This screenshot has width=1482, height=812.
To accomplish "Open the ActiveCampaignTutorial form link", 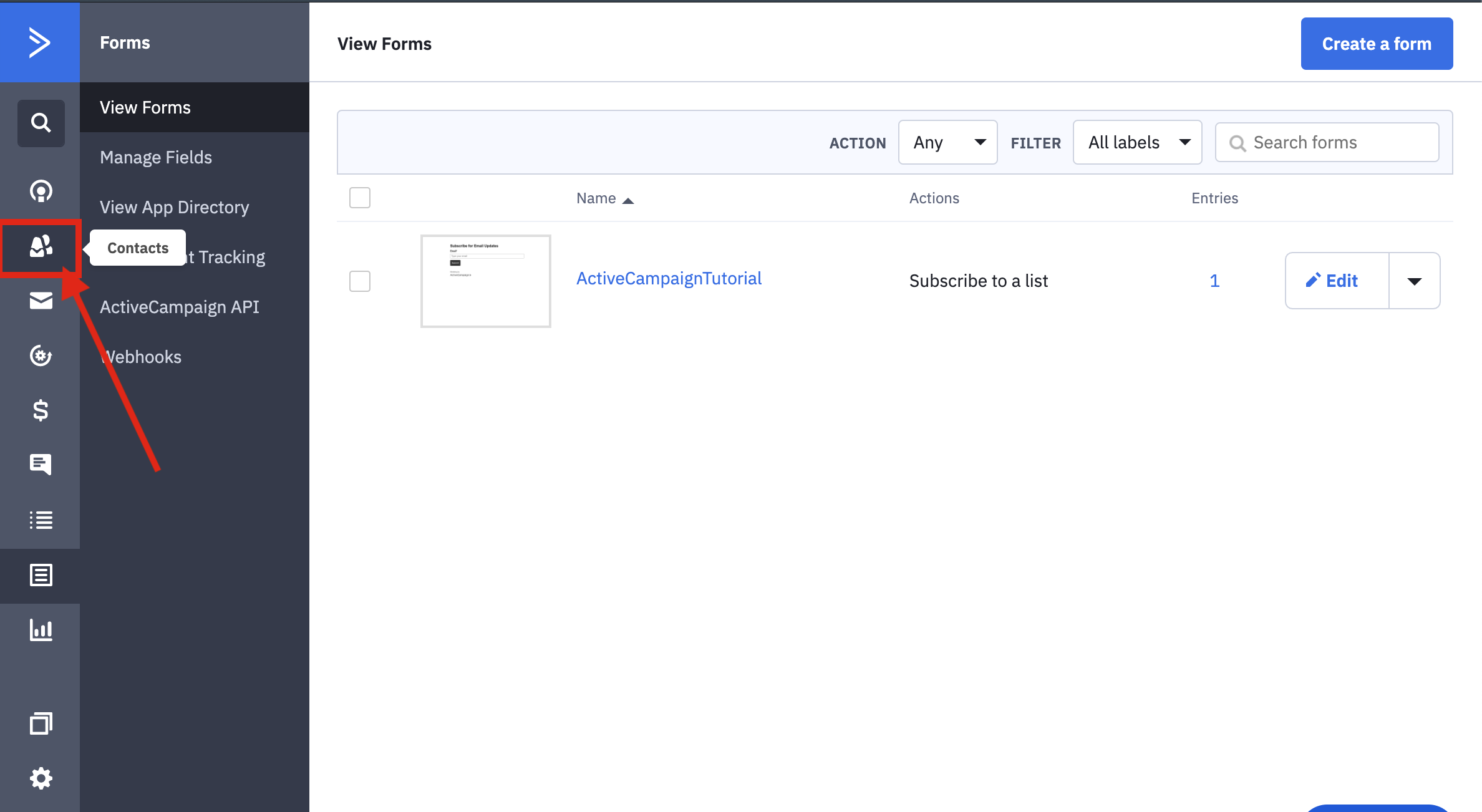I will pos(669,279).
